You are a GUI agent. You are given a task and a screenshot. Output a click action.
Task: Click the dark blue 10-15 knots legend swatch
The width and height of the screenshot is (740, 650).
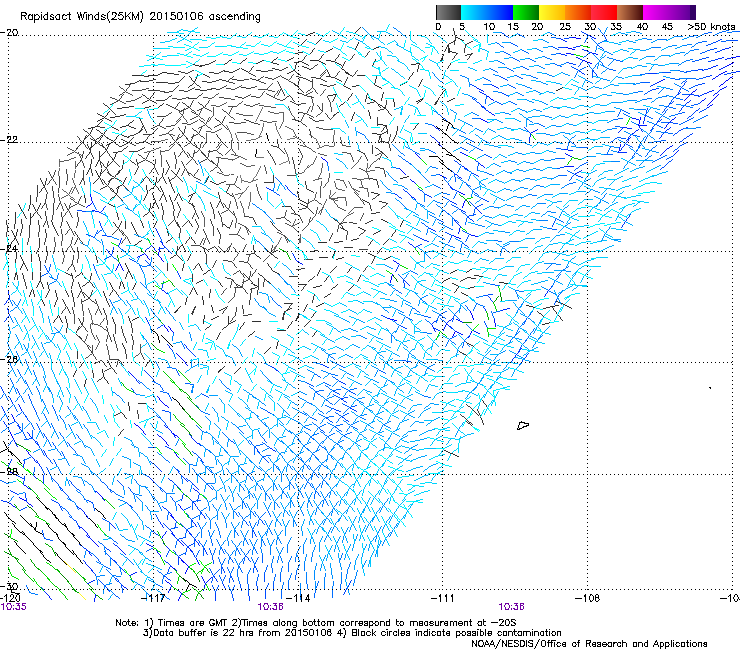coord(499,12)
